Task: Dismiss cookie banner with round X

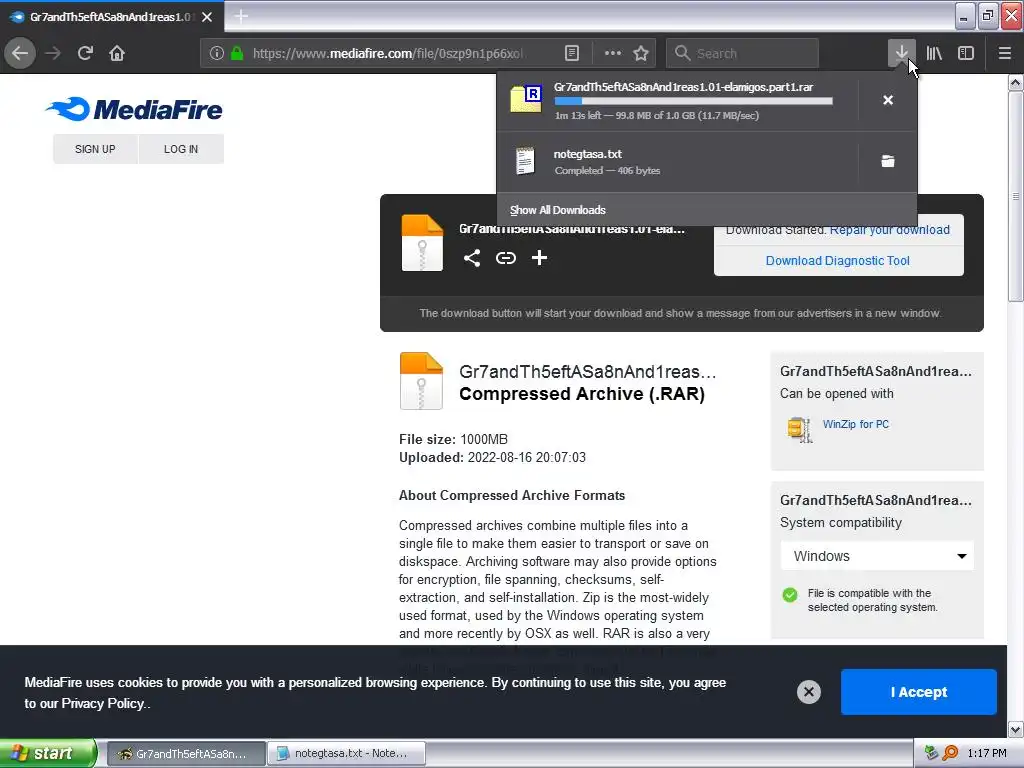Action: coord(808,692)
